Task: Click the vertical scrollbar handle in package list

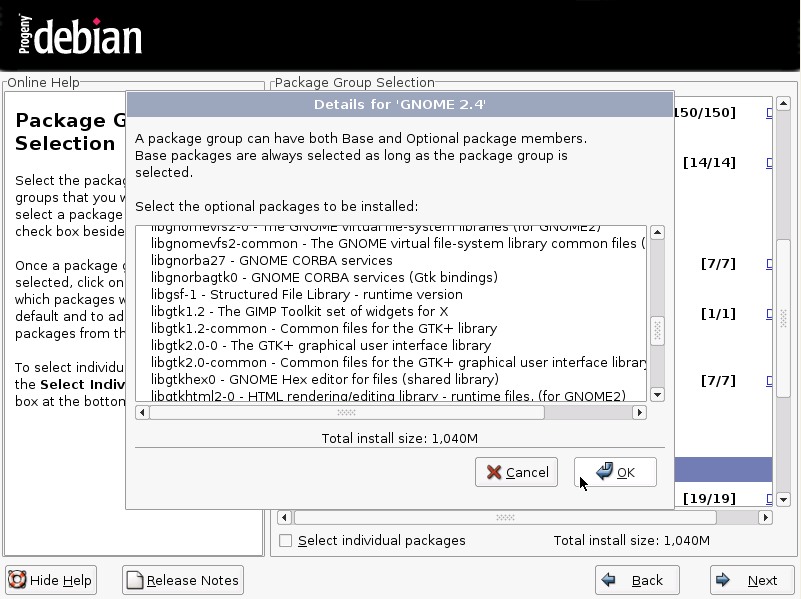Action: pyautogui.click(x=657, y=330)
